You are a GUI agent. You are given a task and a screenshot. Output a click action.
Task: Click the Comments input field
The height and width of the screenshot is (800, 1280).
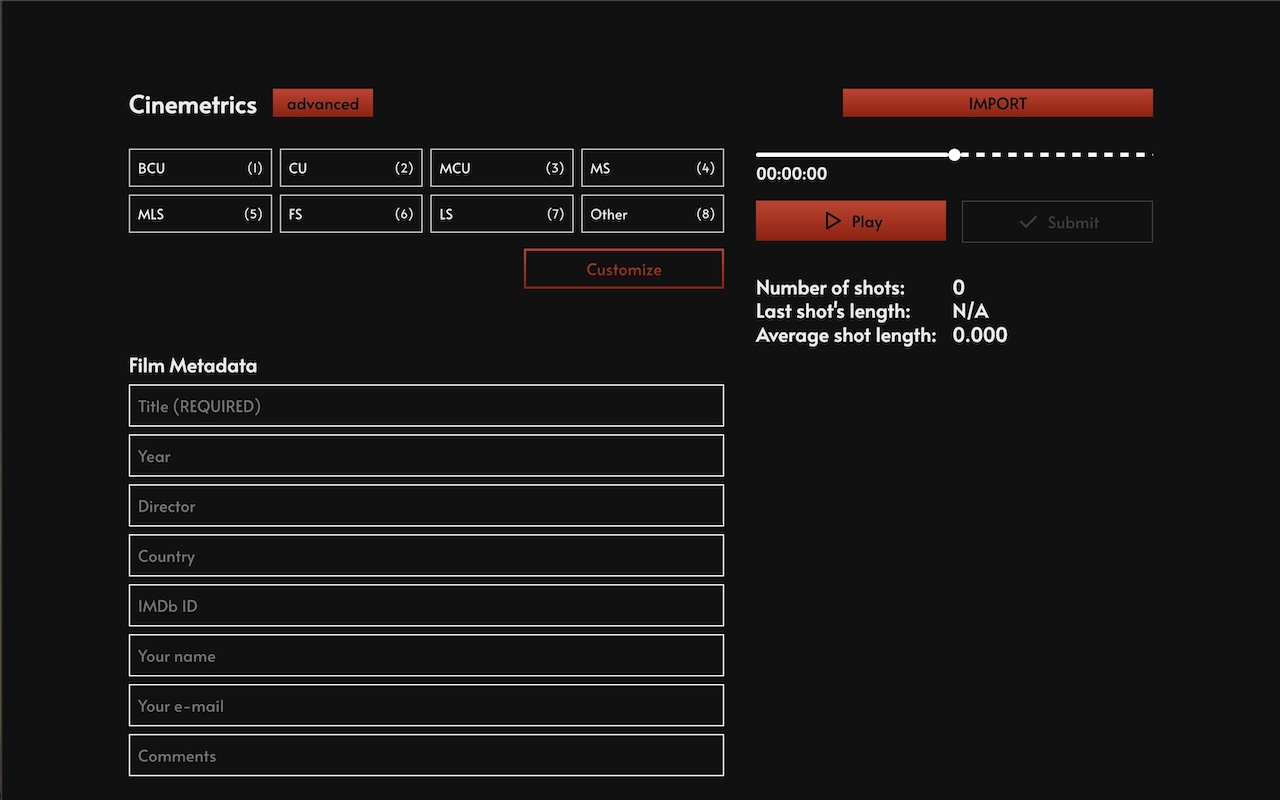tap(426, 755)
